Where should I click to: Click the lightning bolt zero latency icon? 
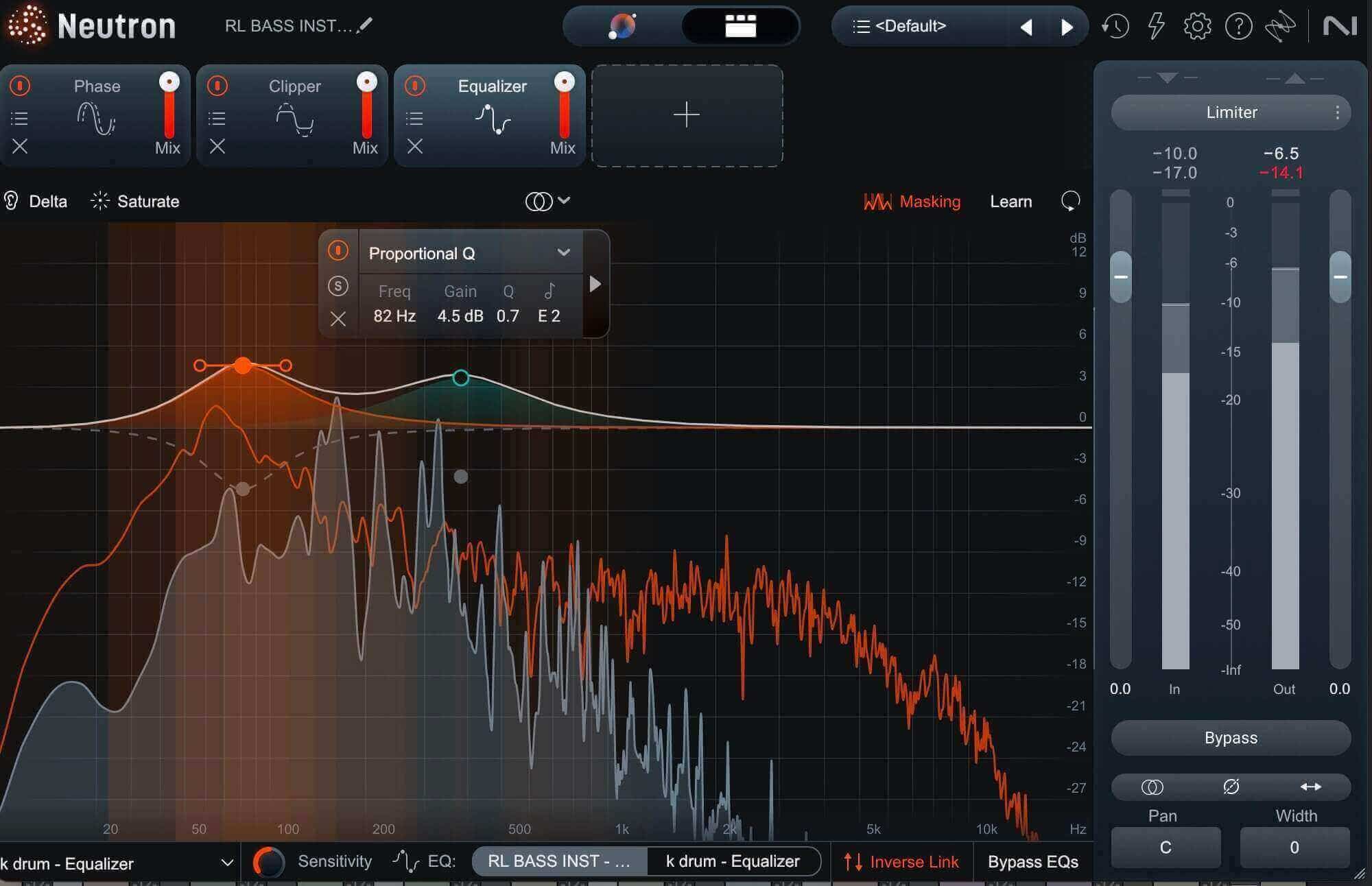(1157, 27)
